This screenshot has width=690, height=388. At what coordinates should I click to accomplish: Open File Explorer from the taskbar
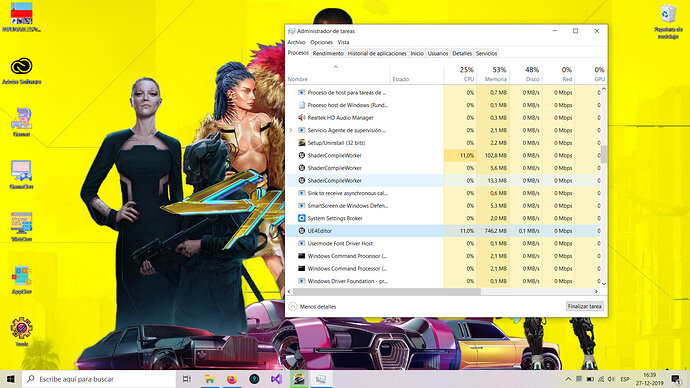coord(209,379)
